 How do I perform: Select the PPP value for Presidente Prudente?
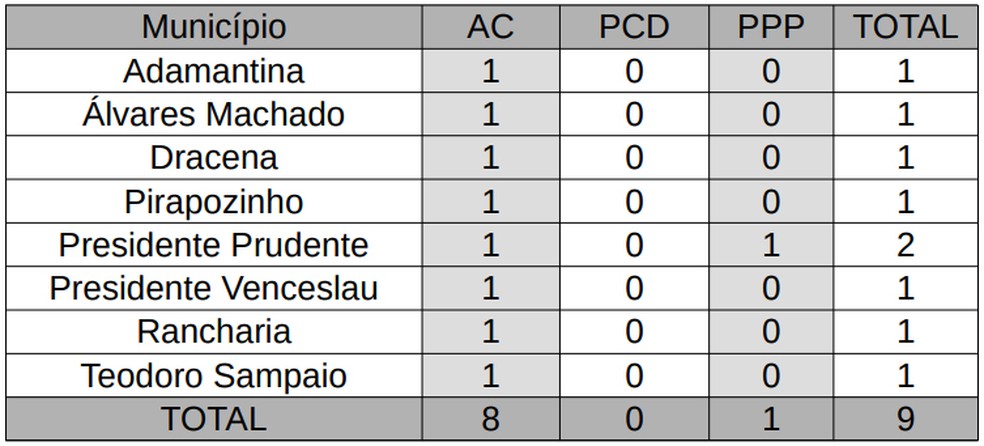[770, 245]
